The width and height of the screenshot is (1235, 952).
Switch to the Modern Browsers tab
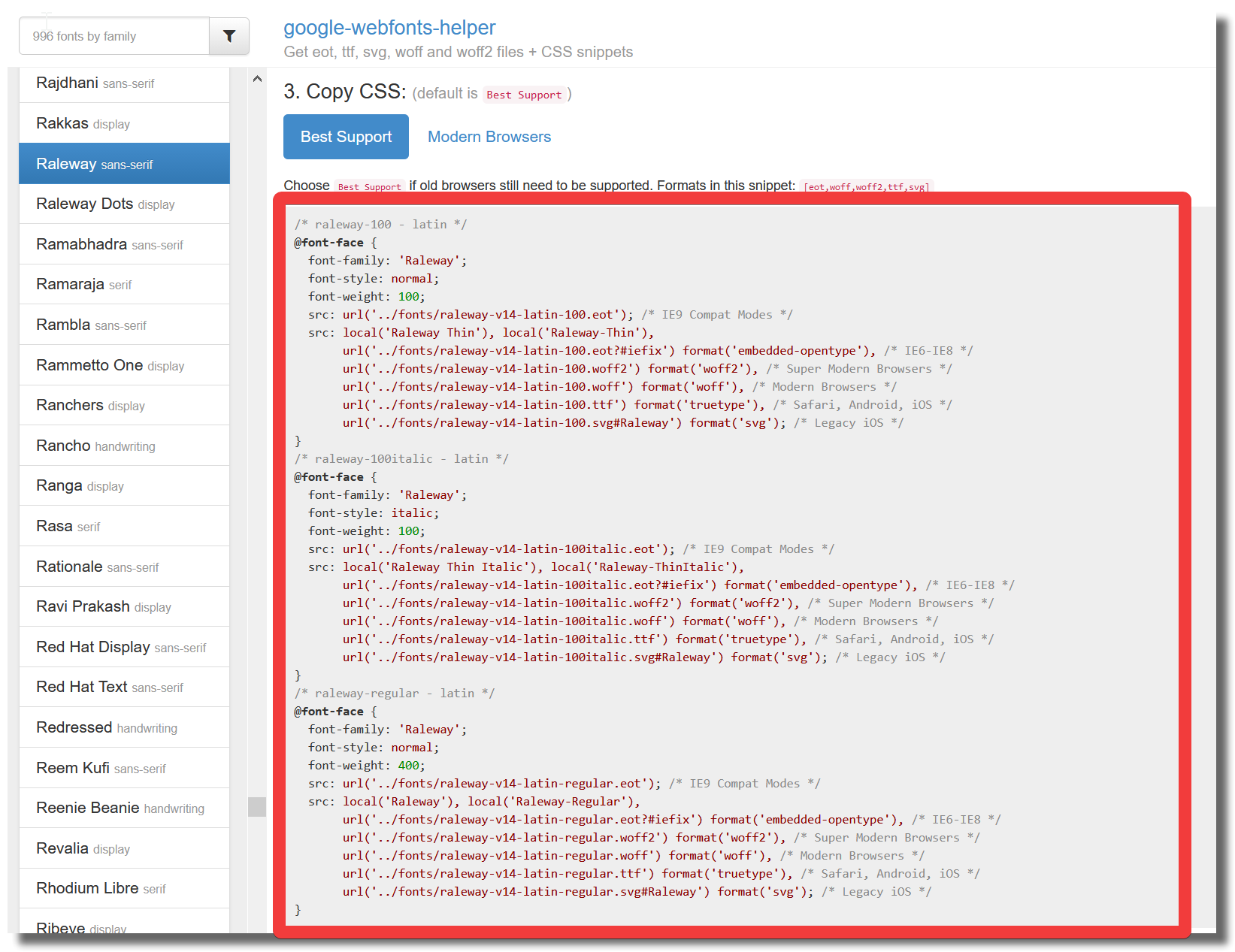tap(489, 137)
